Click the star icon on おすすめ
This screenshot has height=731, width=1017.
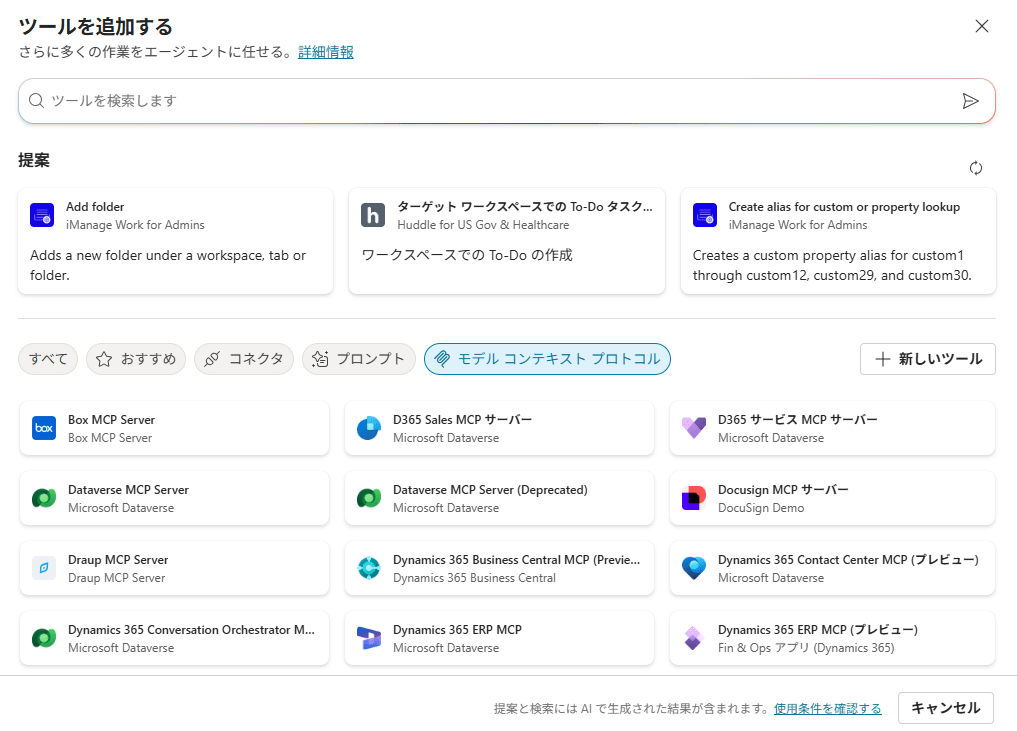(104, 359)
